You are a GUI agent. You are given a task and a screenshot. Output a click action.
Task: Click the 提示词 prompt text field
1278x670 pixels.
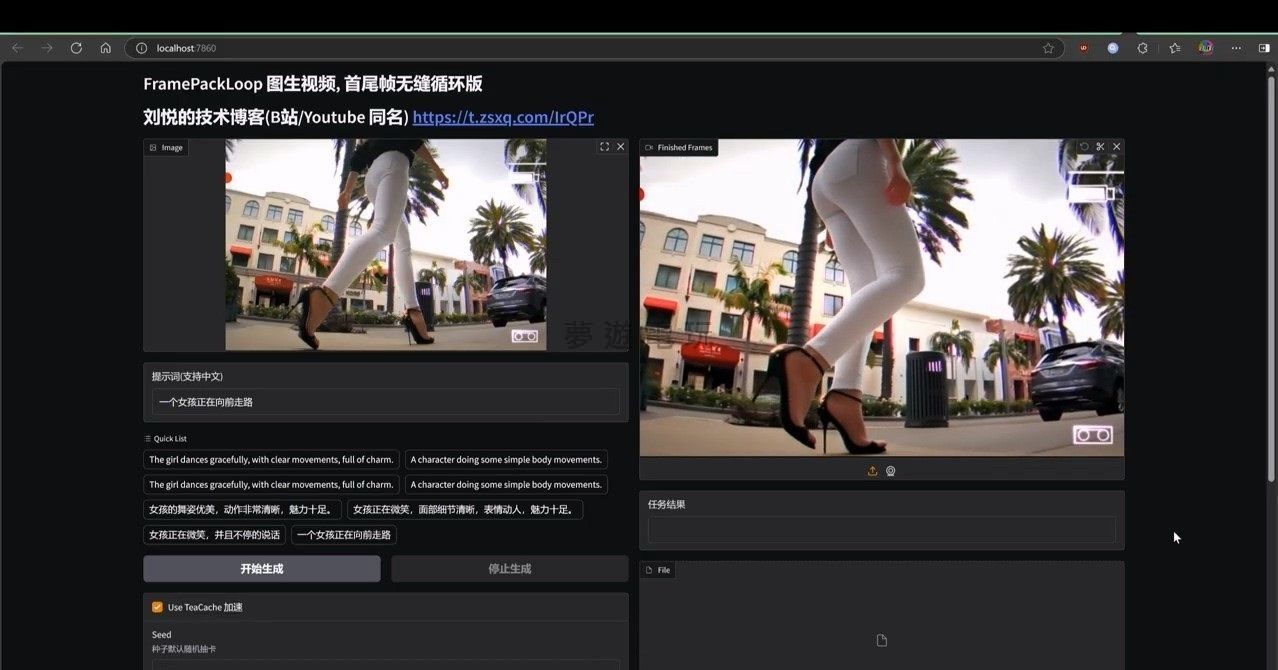click(385, 402)
